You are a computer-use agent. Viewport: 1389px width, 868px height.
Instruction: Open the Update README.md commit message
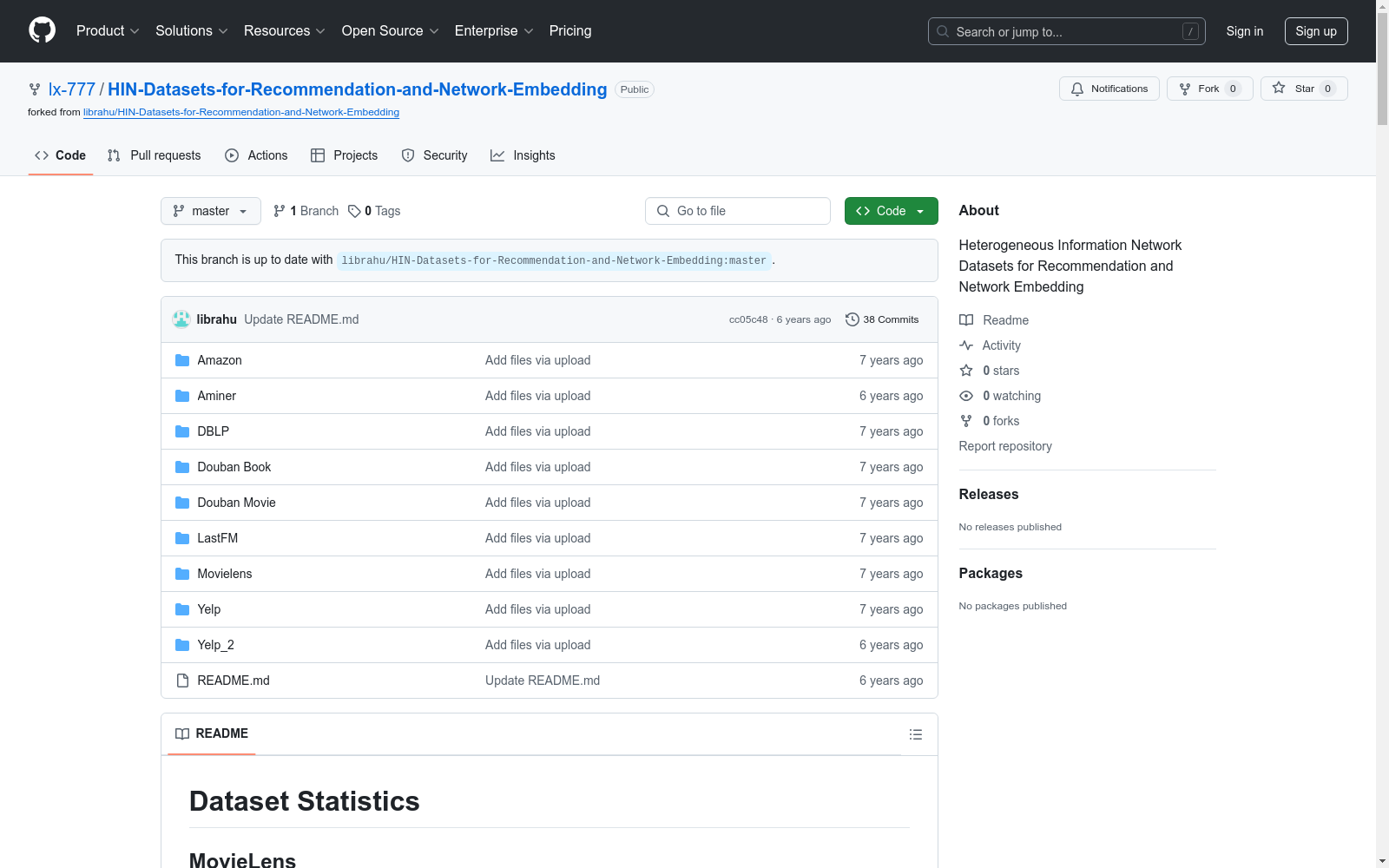(301, 319)
